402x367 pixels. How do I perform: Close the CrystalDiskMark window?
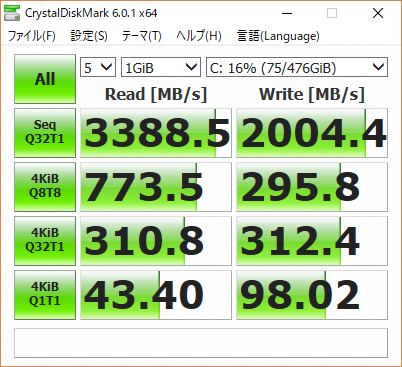378,13
